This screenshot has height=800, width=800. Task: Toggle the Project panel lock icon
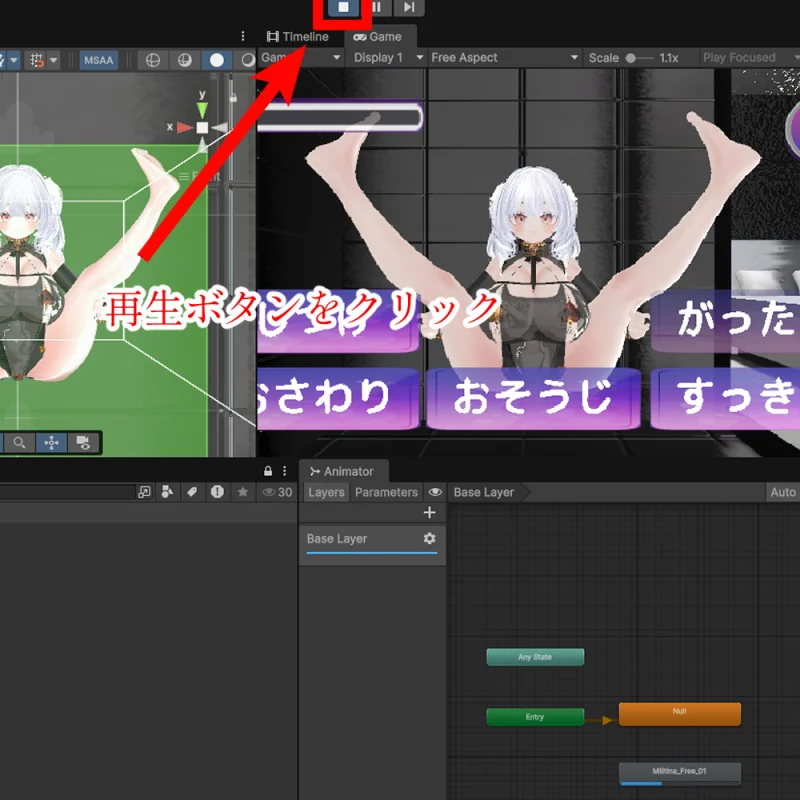tap(268, 471)
